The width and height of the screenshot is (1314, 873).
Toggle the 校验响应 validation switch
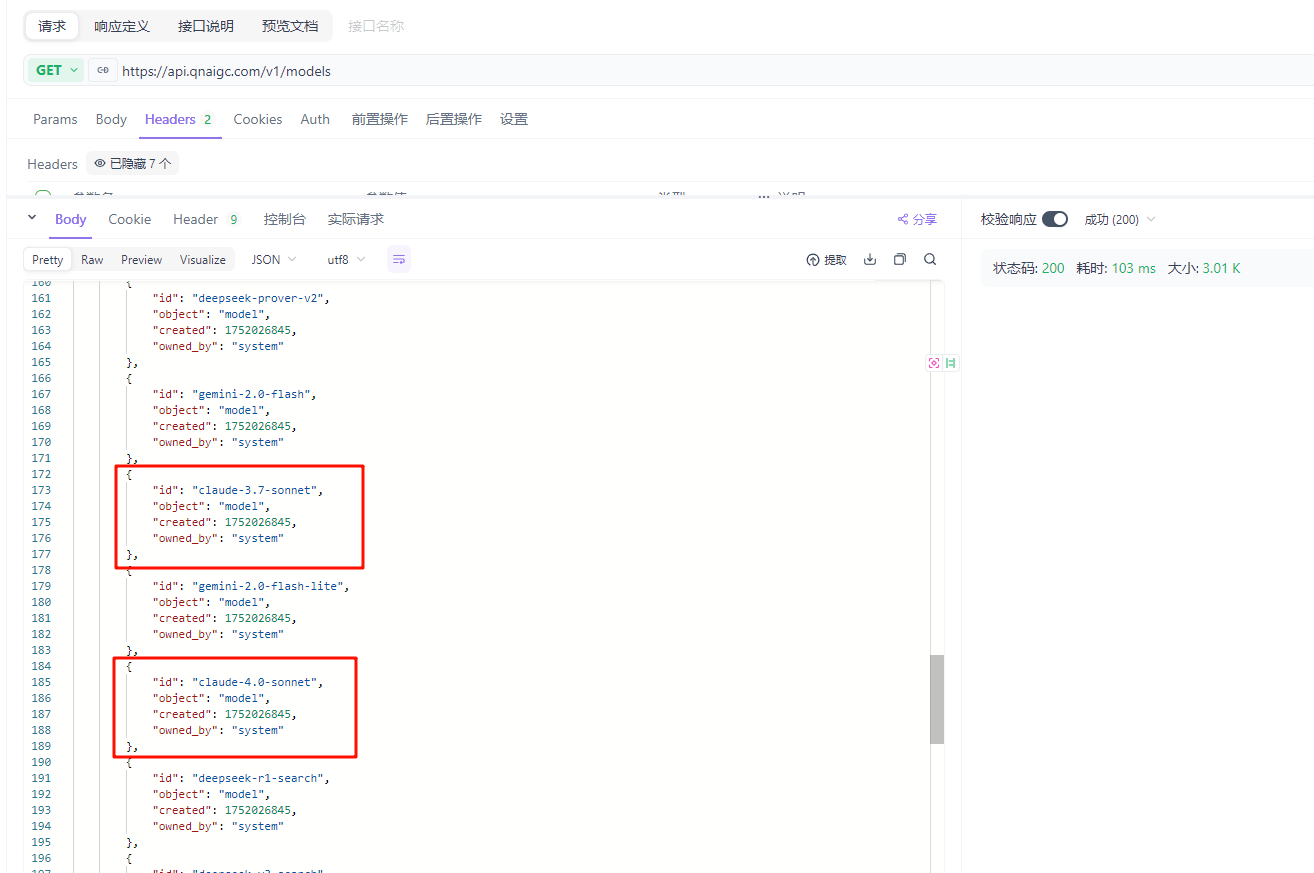point(1055,219)
